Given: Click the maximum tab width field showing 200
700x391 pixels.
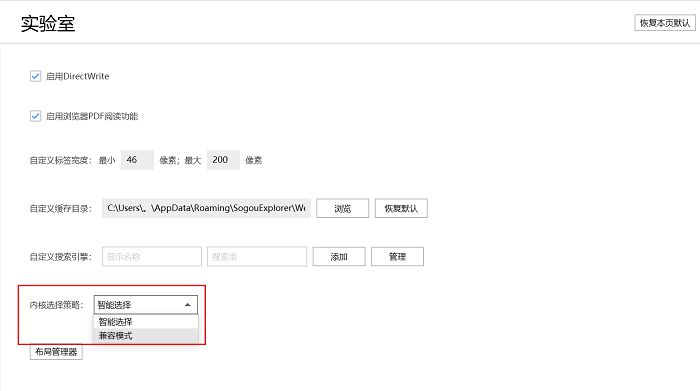Looking at the screenshot, I should point(223,160).
